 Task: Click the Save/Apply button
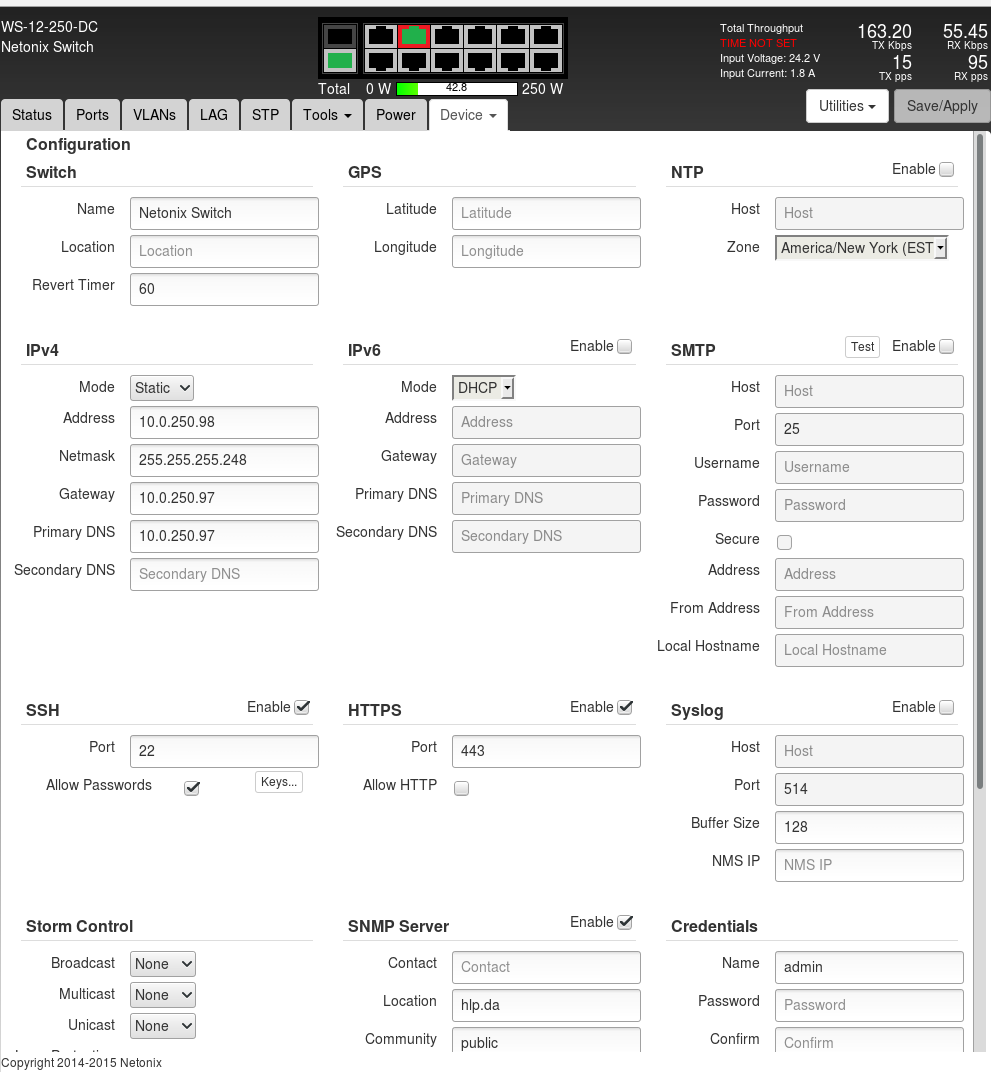tap(941, 106)
